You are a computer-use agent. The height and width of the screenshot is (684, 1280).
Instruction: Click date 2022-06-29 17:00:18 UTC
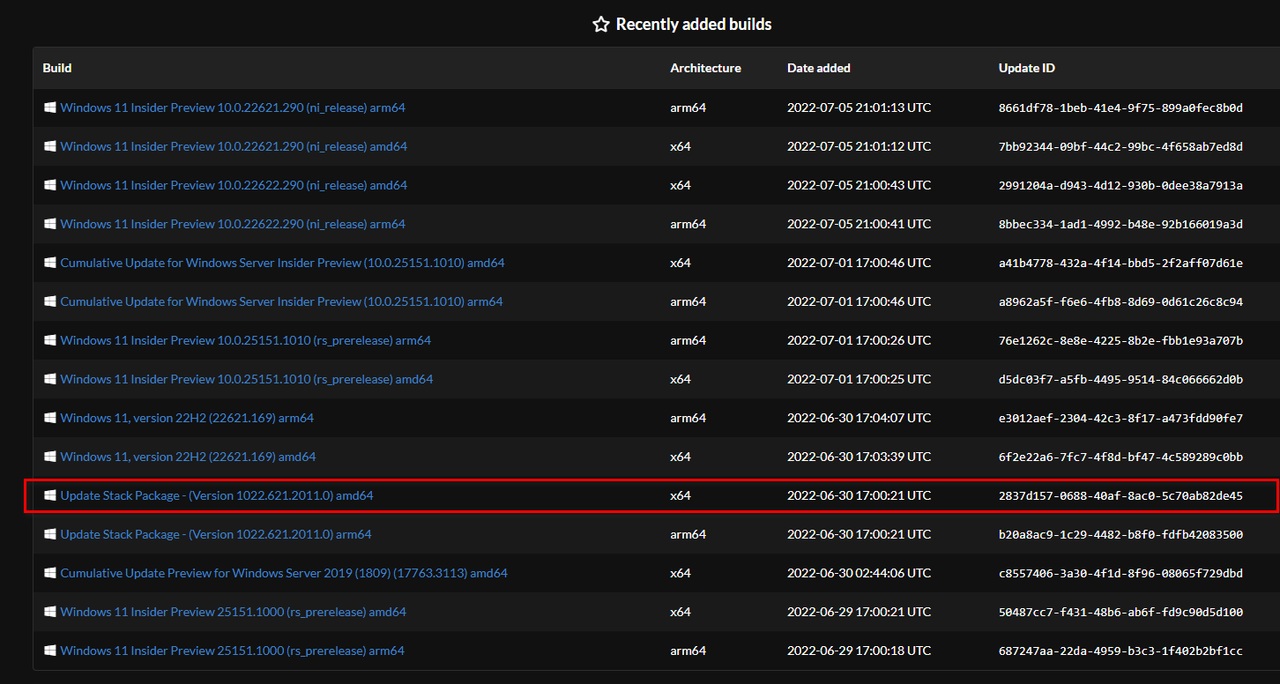click(859, 651)
